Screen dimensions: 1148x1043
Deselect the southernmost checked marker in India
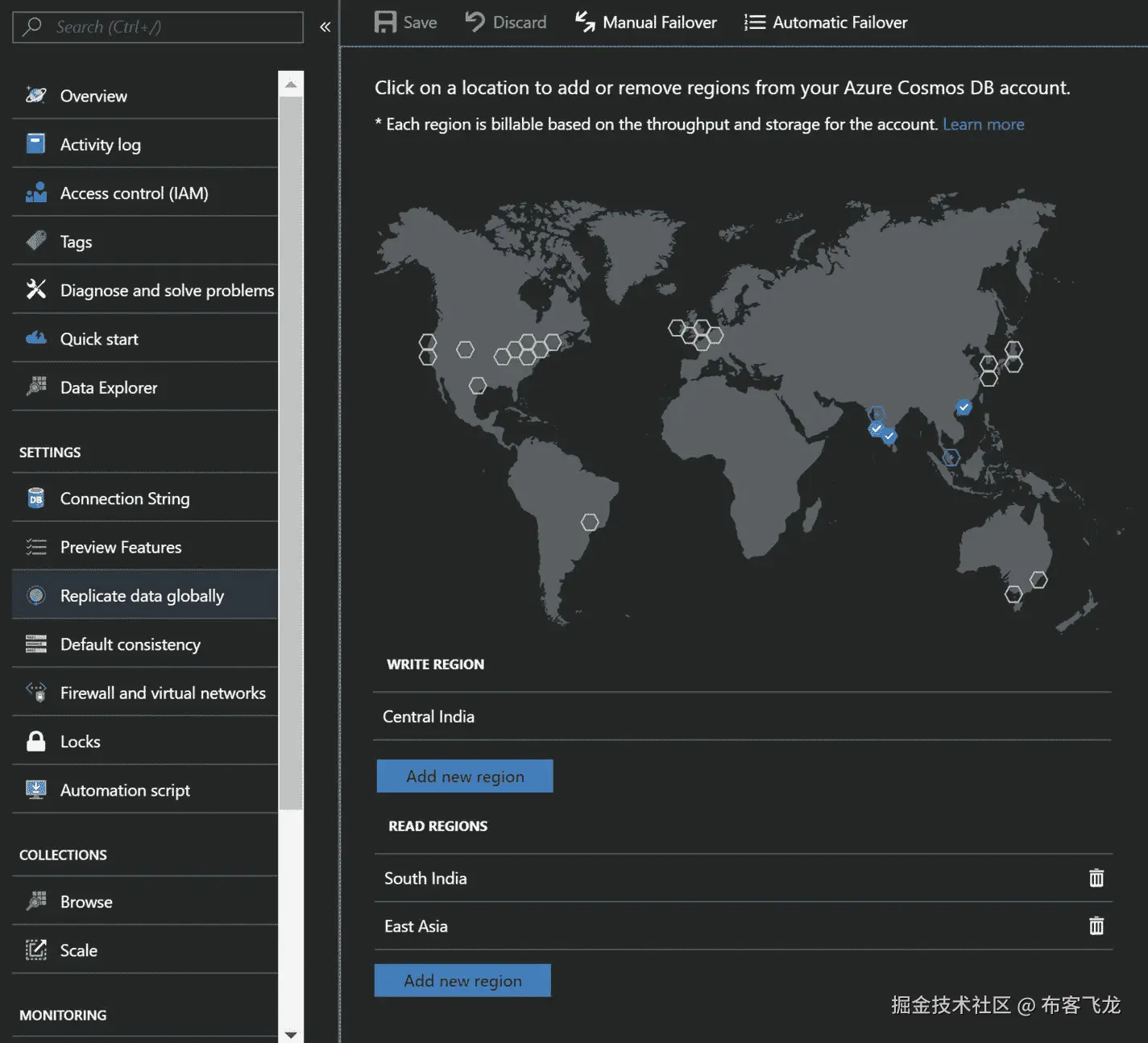[x=889, y=437]
